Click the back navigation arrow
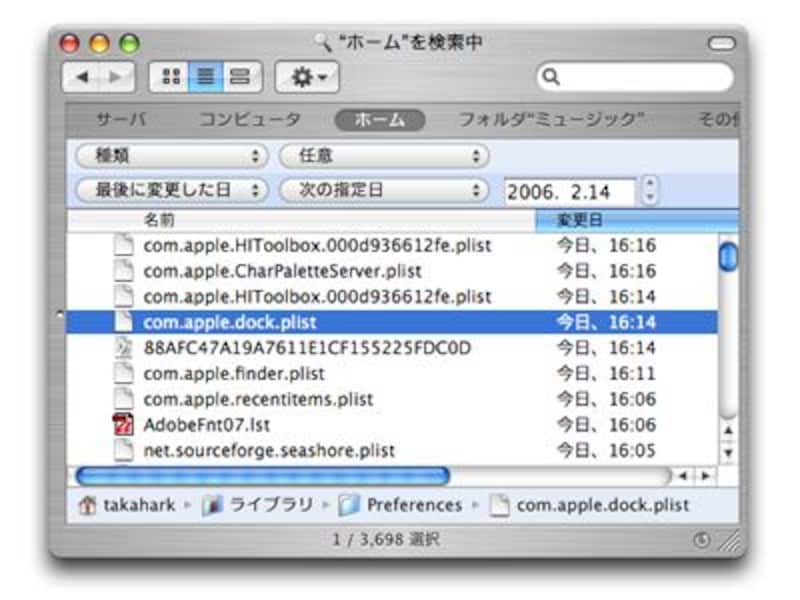 [82, 77]
